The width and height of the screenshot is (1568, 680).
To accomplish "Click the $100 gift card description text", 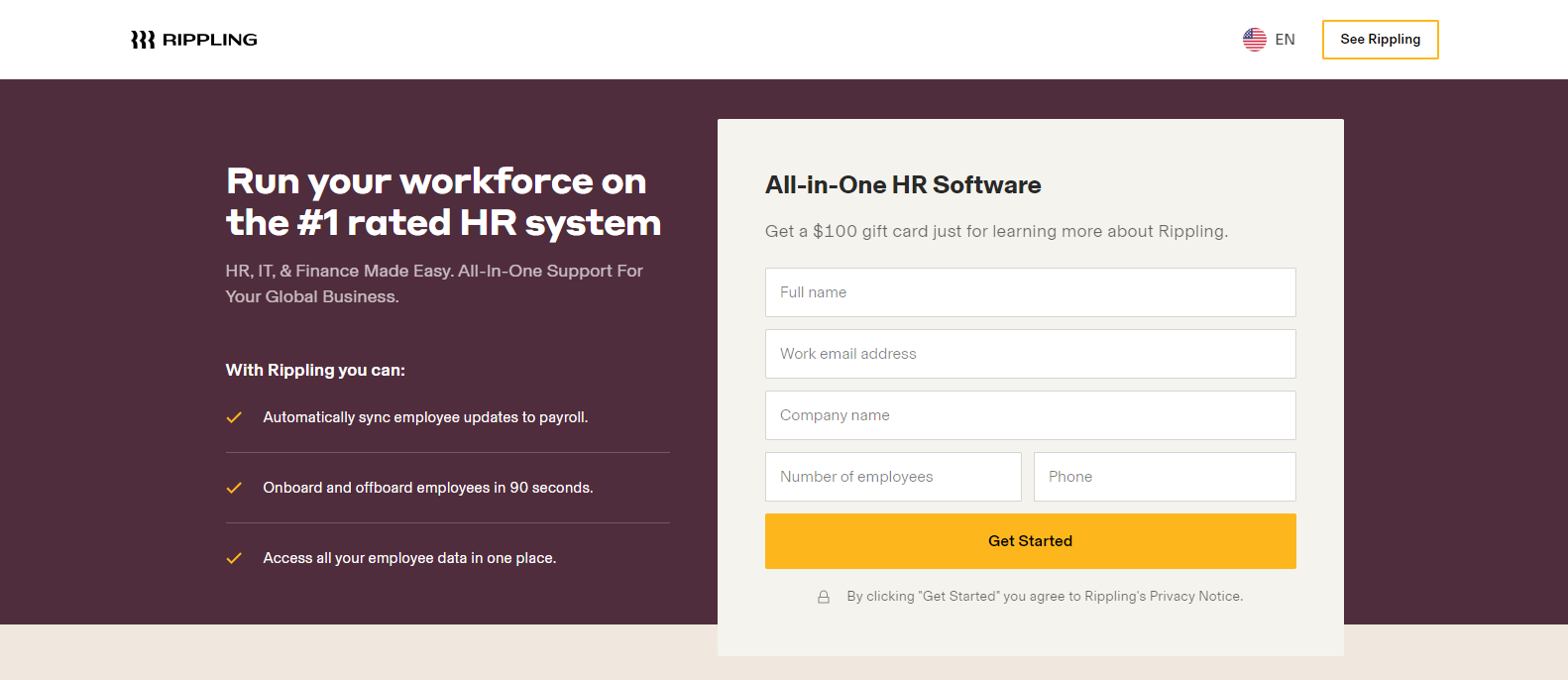I will (996, 231).
